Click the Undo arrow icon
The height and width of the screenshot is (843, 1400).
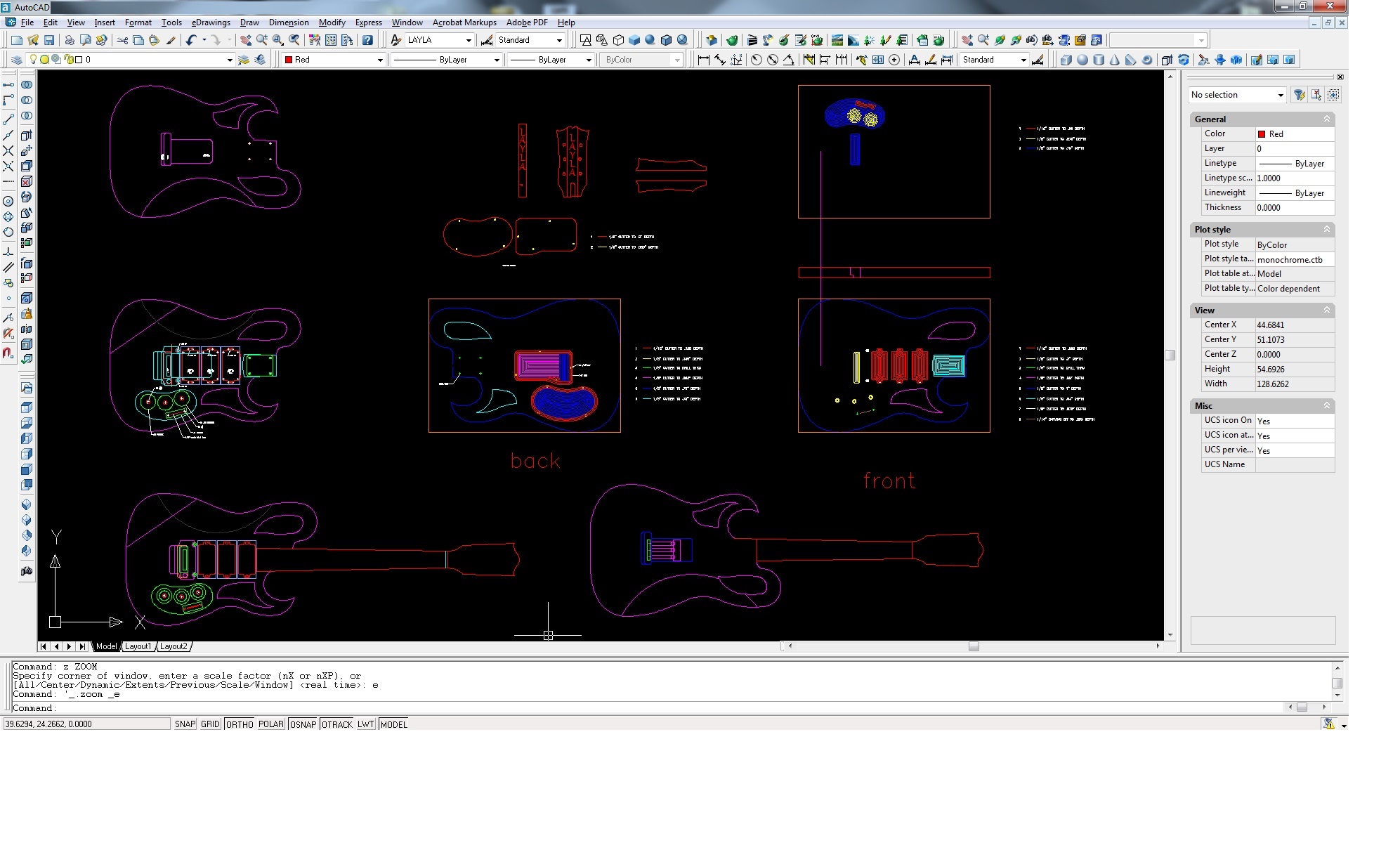pos(191,40)
